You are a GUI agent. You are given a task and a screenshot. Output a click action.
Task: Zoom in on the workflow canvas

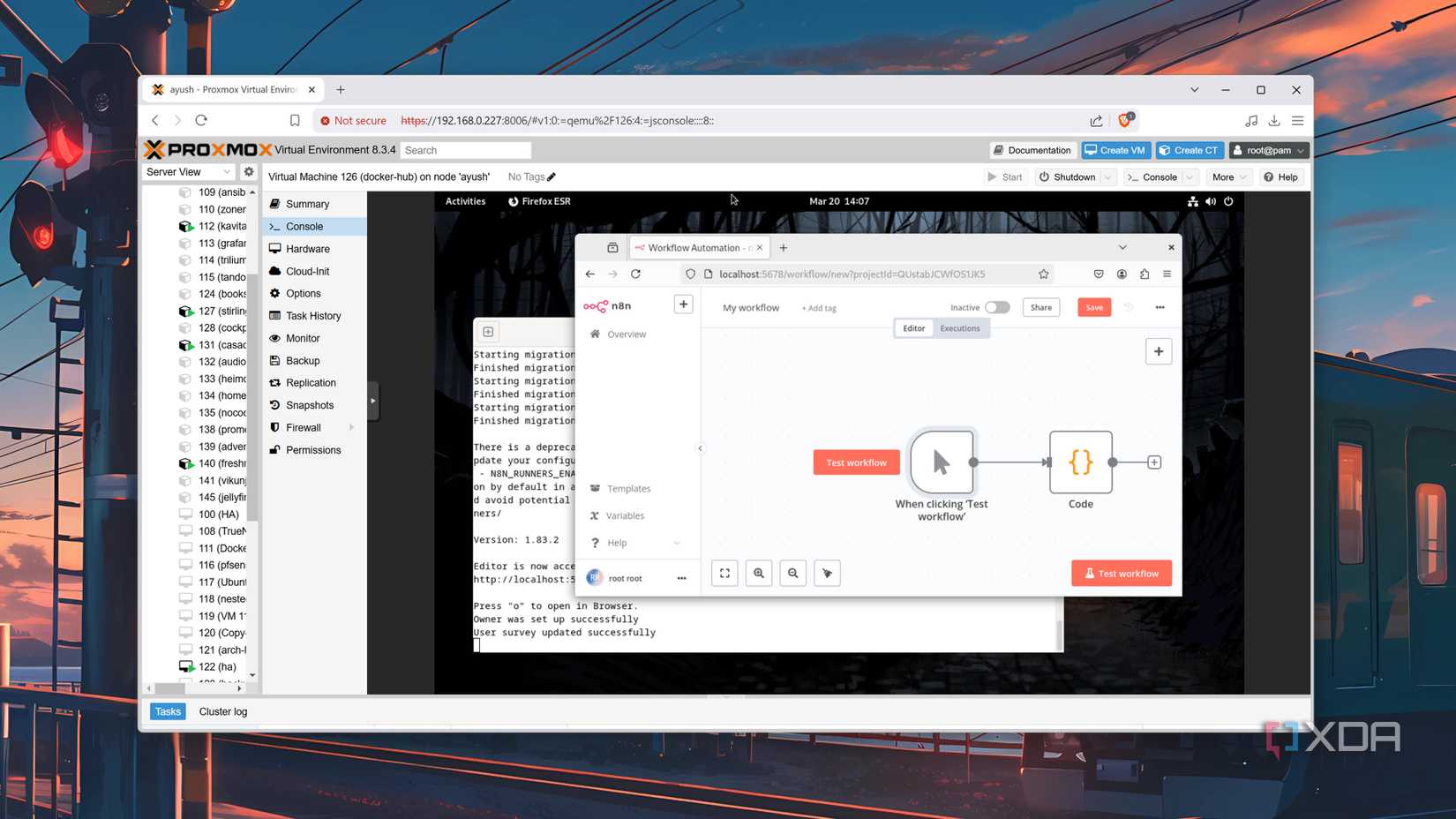click(758, 573)
